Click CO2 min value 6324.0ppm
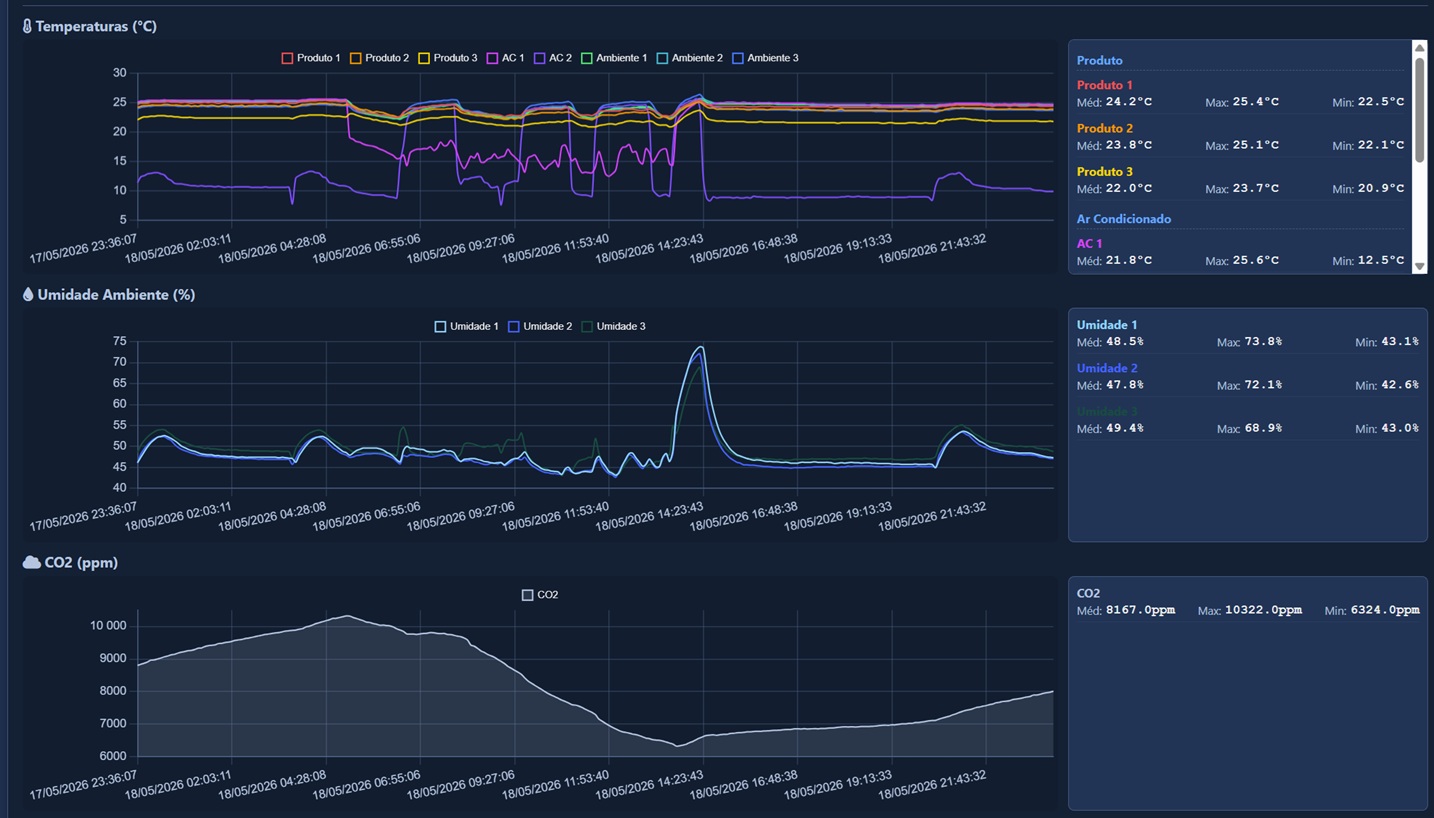 (1385, 610)
